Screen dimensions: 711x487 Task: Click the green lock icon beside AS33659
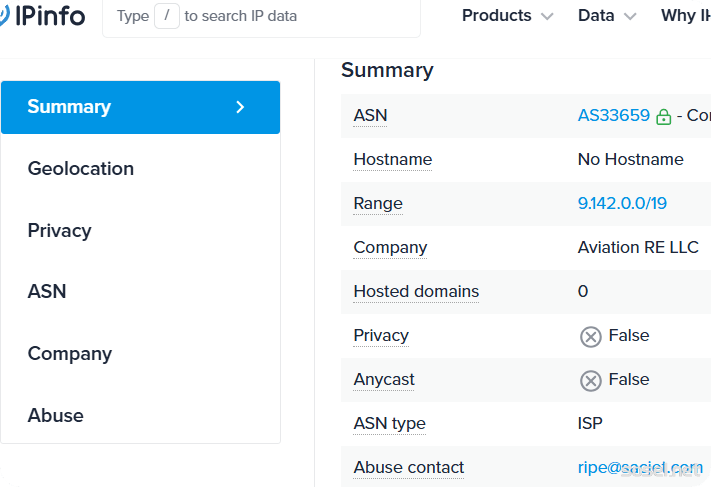pyautogui.click(x=664, y=117)
